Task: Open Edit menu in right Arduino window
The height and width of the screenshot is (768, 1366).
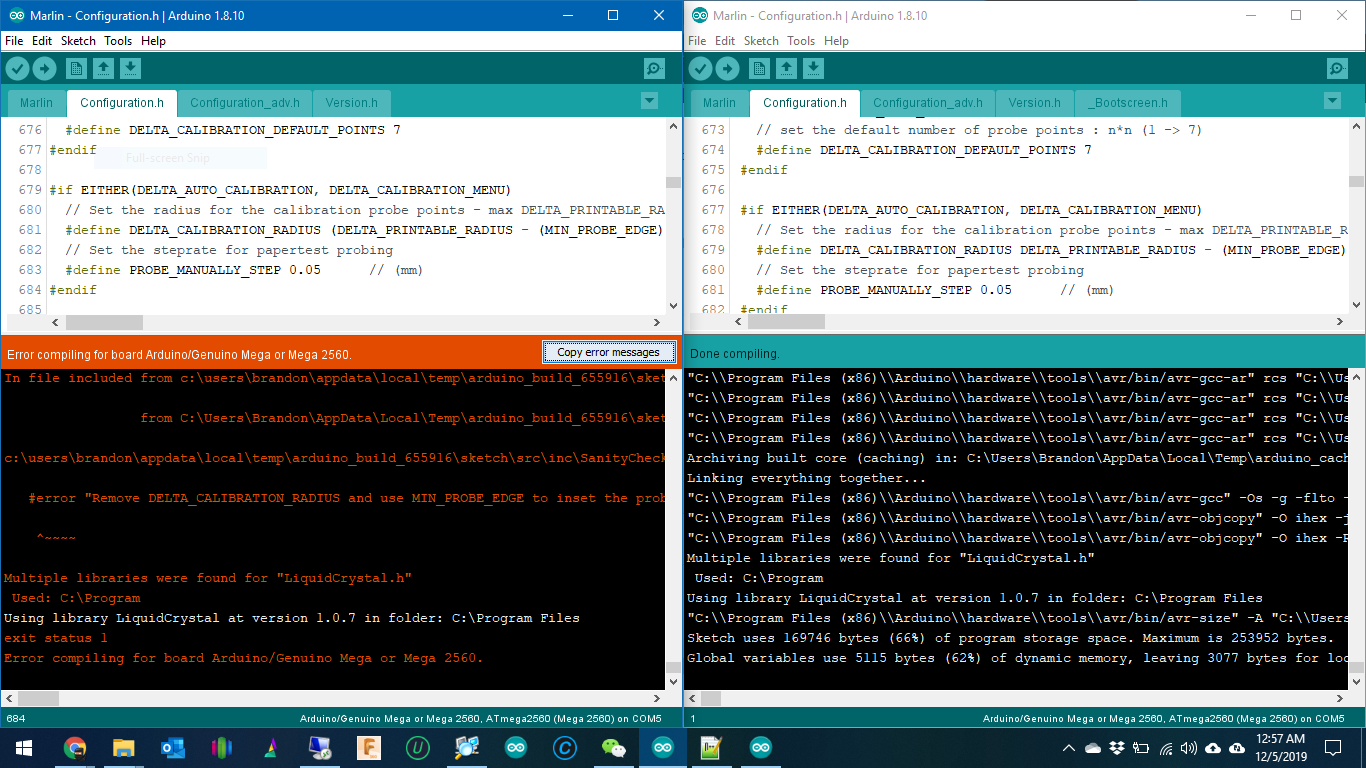Action: 725,41
